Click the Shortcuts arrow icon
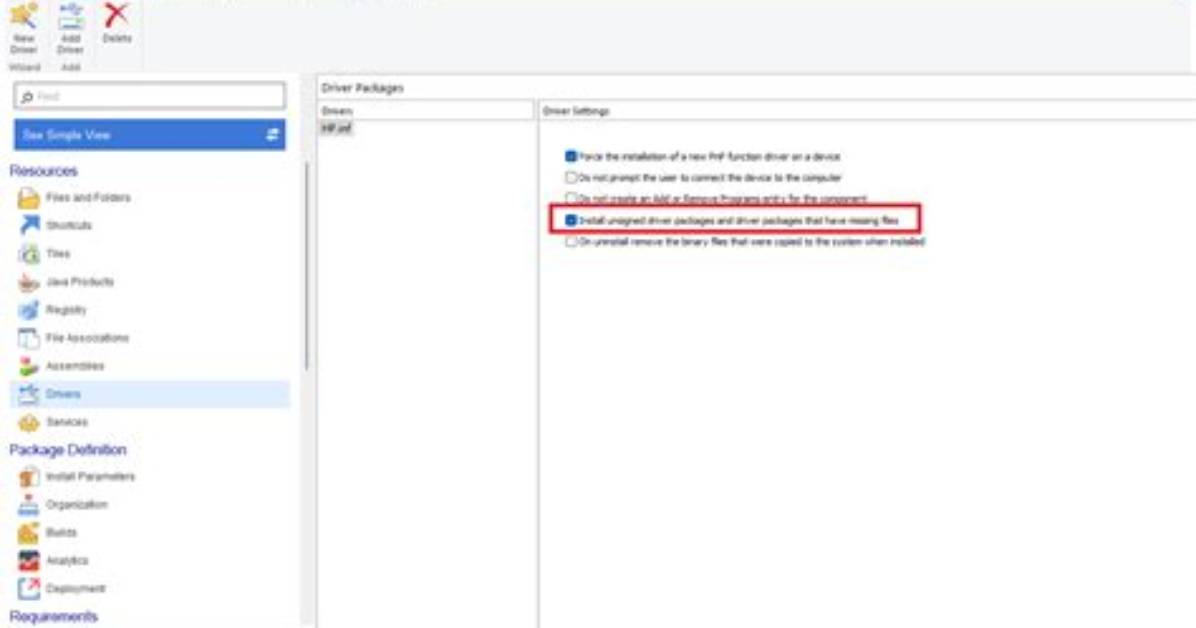 pos(28,225)
